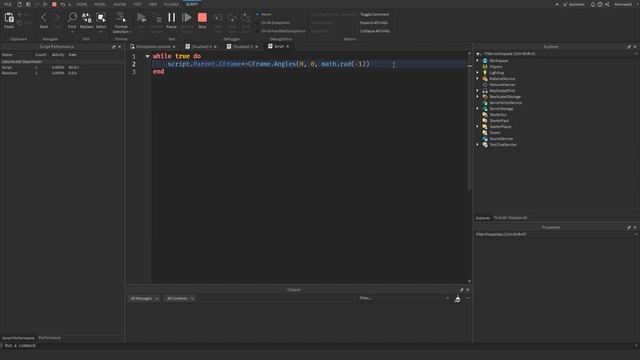Expand the ServerStorage tree node

point(478,109)
